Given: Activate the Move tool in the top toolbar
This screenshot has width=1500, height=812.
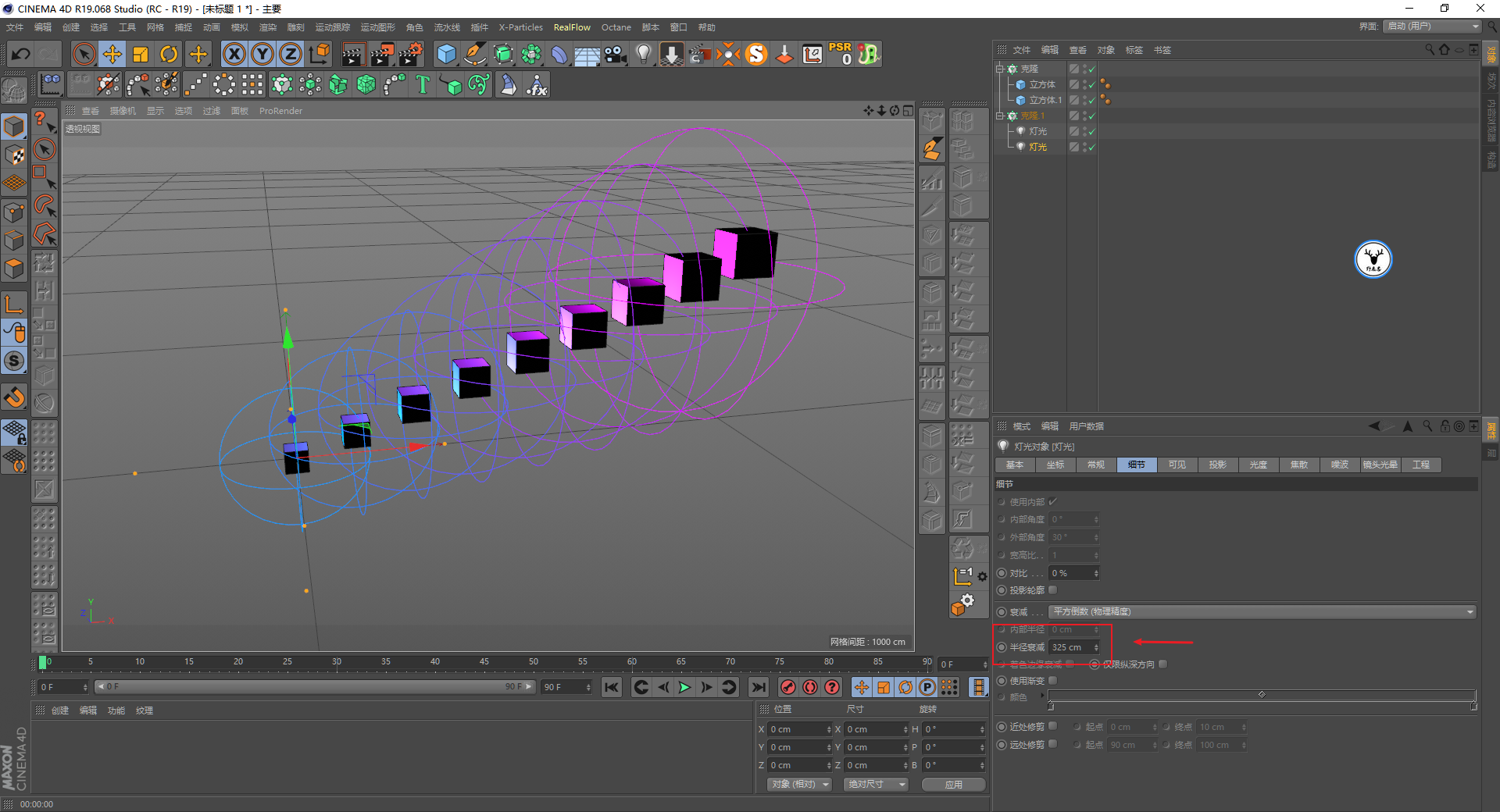Looking at the screenshot, I should pos(112,54).
